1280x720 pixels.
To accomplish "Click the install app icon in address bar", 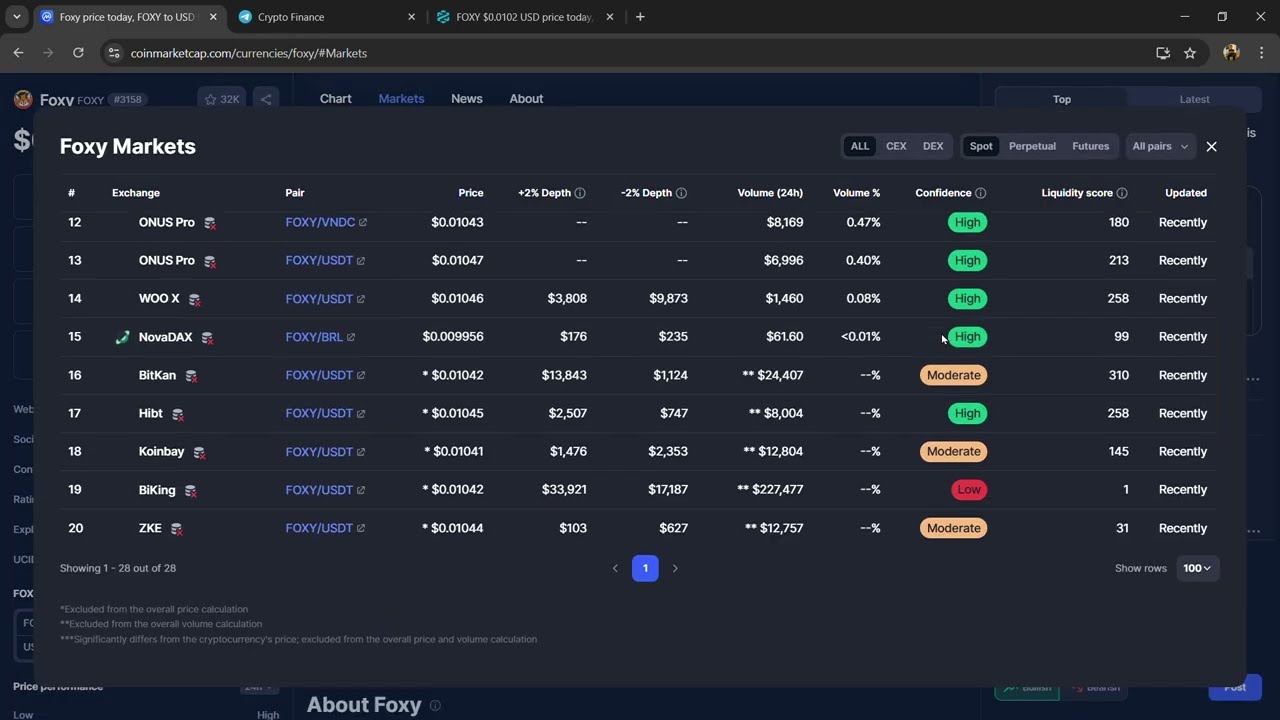I will pos(1163,53).
